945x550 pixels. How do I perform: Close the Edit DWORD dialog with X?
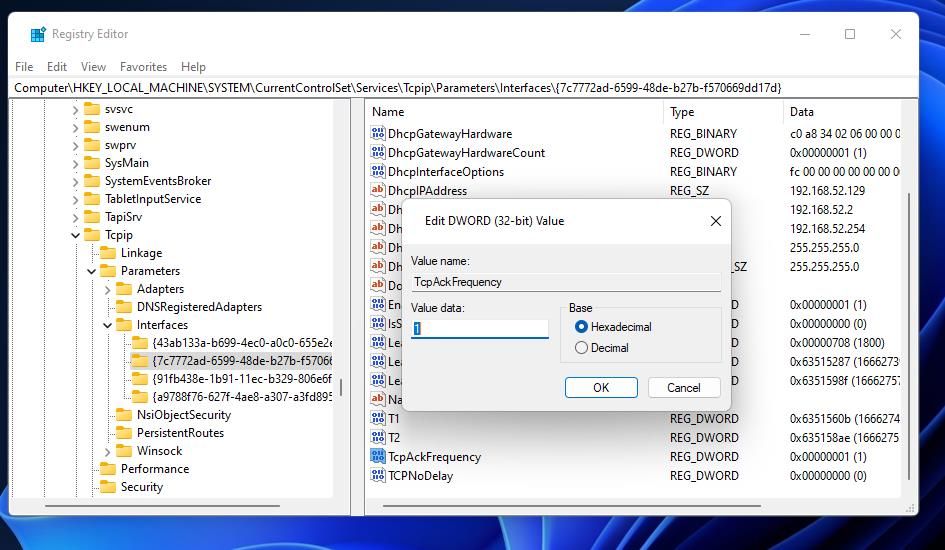pyautogui.click(x=715, y=221)
